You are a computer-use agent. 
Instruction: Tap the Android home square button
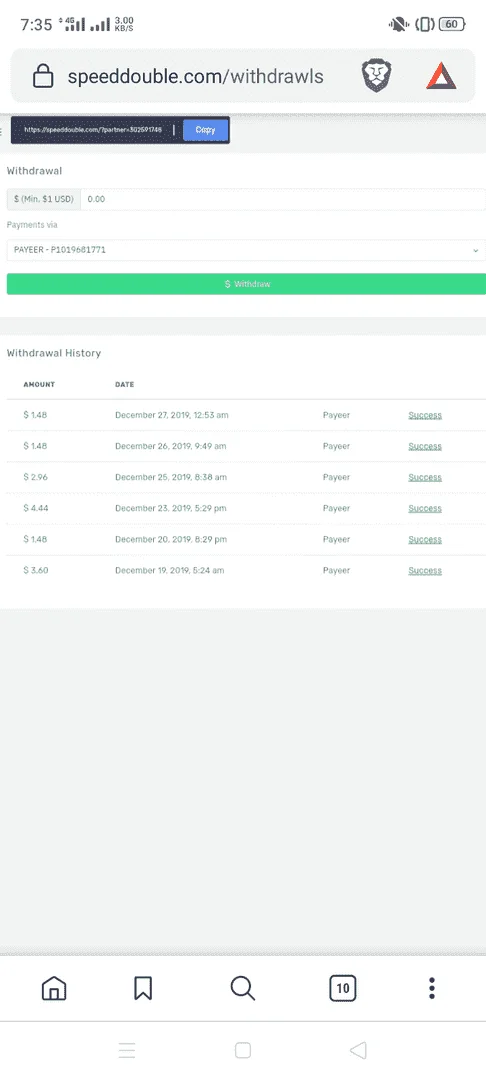(x=242, y=1050)
